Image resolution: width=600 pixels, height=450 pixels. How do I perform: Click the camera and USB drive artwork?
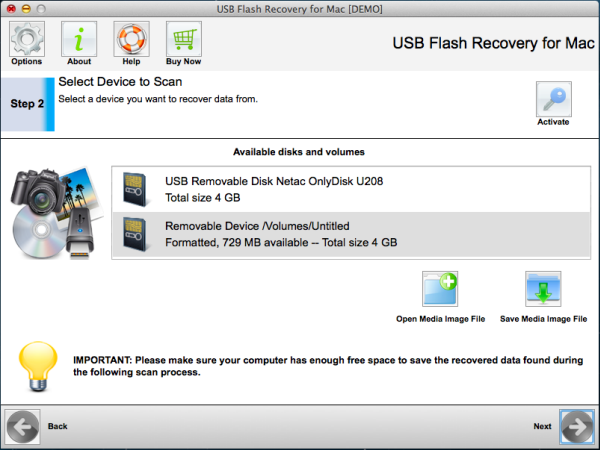pos(57,213)
